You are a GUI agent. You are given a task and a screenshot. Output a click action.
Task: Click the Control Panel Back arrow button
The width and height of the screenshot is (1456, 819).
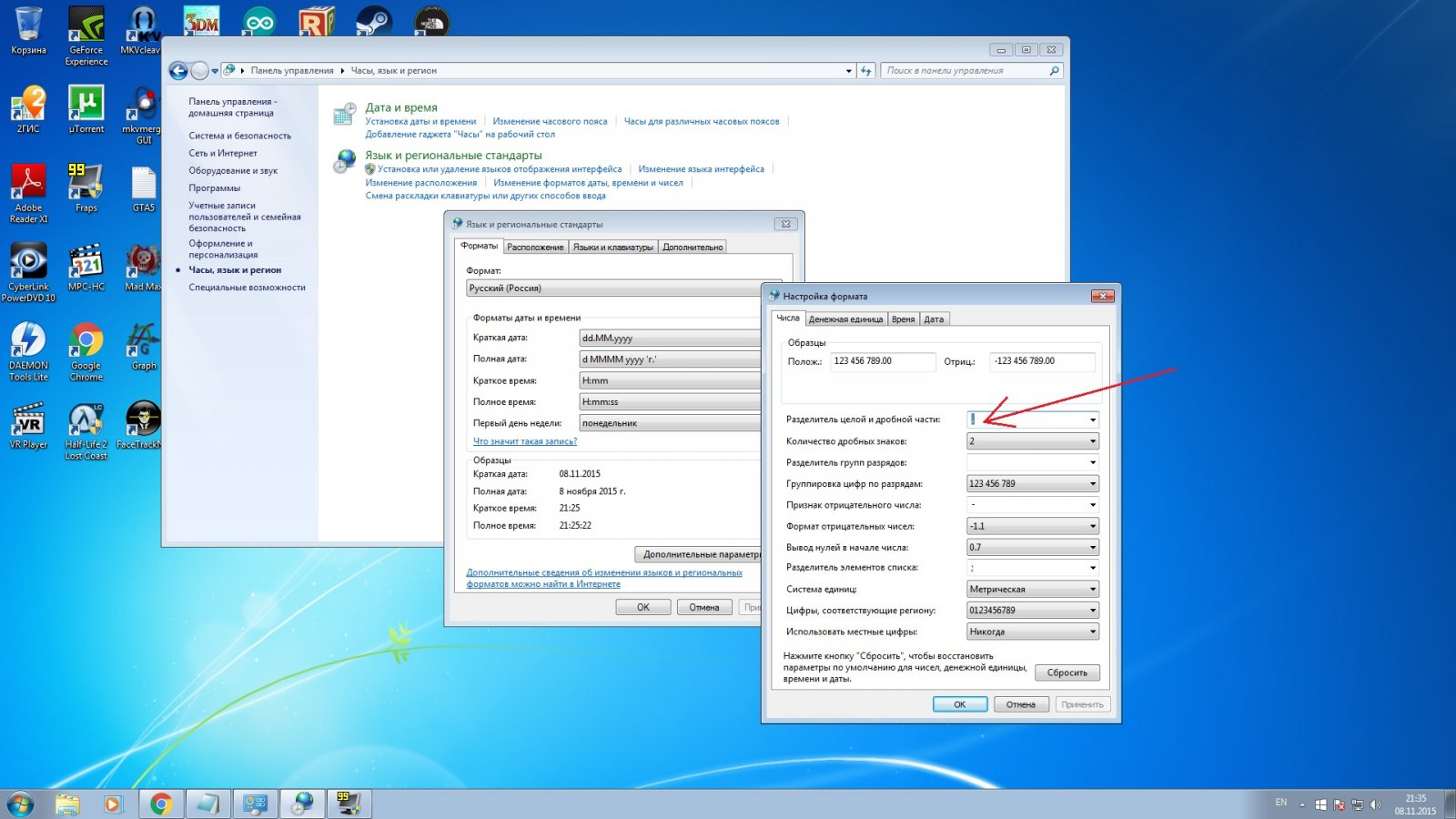click(178, 70)
